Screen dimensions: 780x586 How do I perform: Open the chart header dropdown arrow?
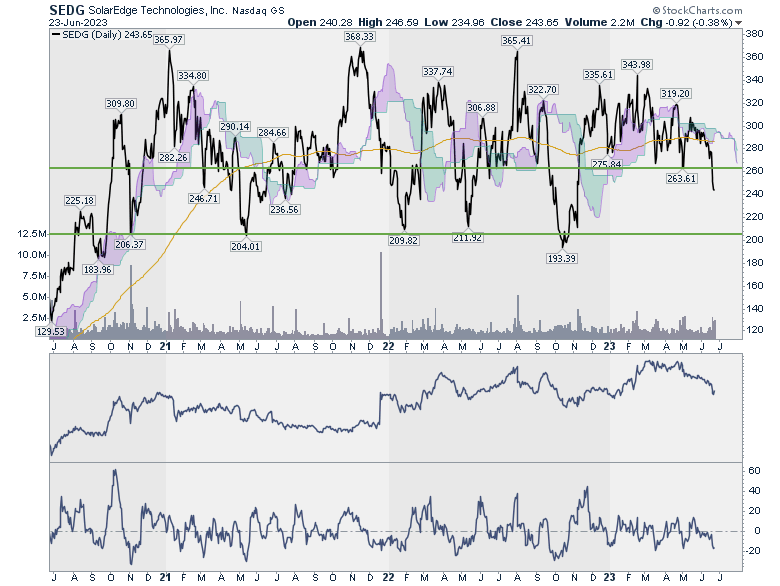point(738,23)
